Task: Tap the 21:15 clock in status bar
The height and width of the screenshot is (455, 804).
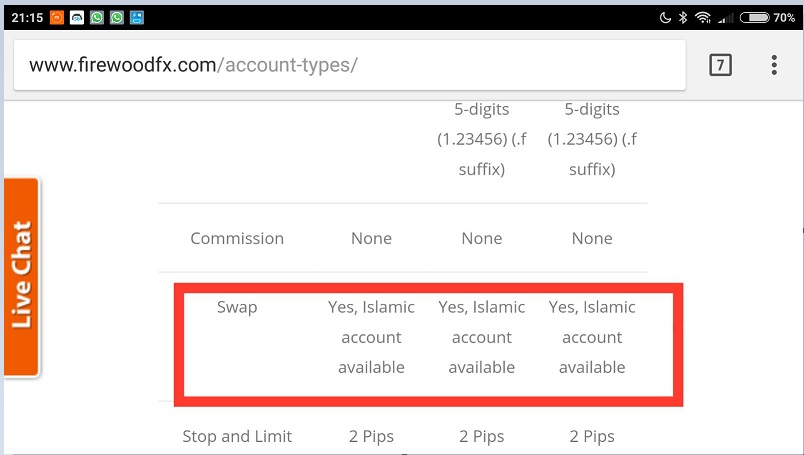Action: 24,17
